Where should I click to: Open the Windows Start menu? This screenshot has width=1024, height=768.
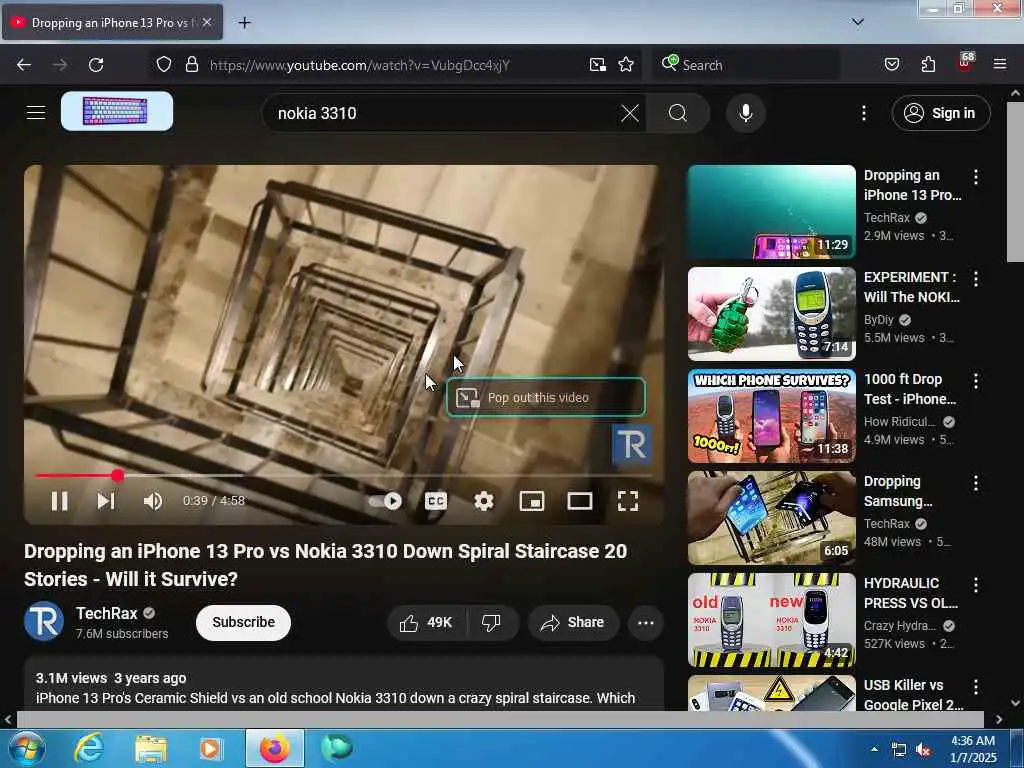pyautogui.click(x=26, y=748)
